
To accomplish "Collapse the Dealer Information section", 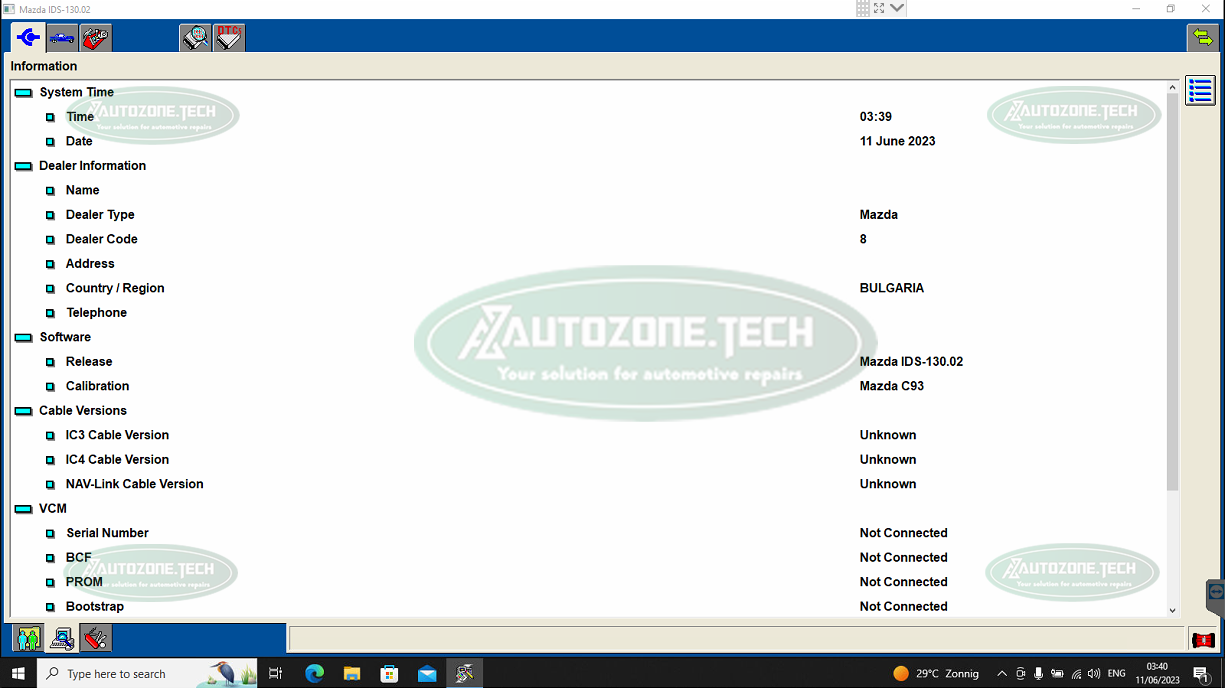I will pos(23,166).
